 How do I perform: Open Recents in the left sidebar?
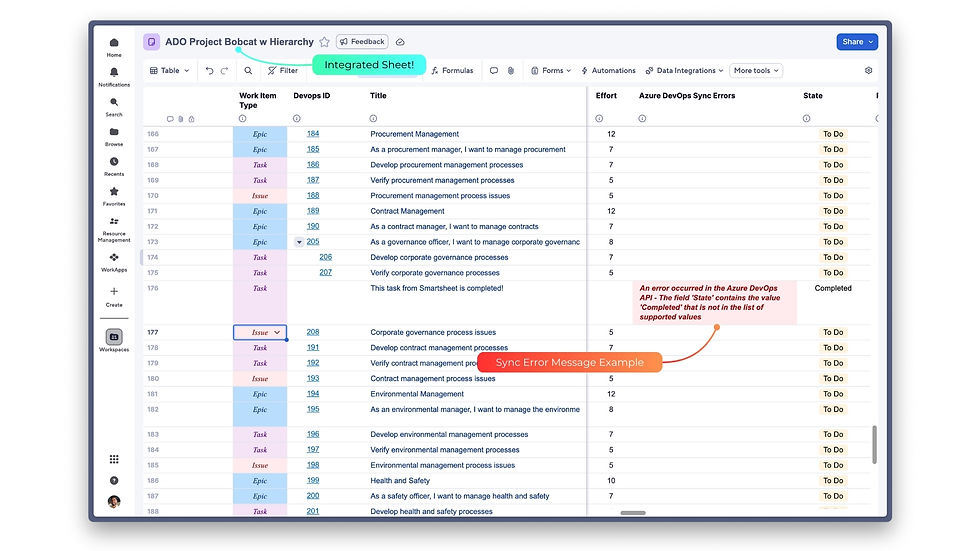point(114,166)
